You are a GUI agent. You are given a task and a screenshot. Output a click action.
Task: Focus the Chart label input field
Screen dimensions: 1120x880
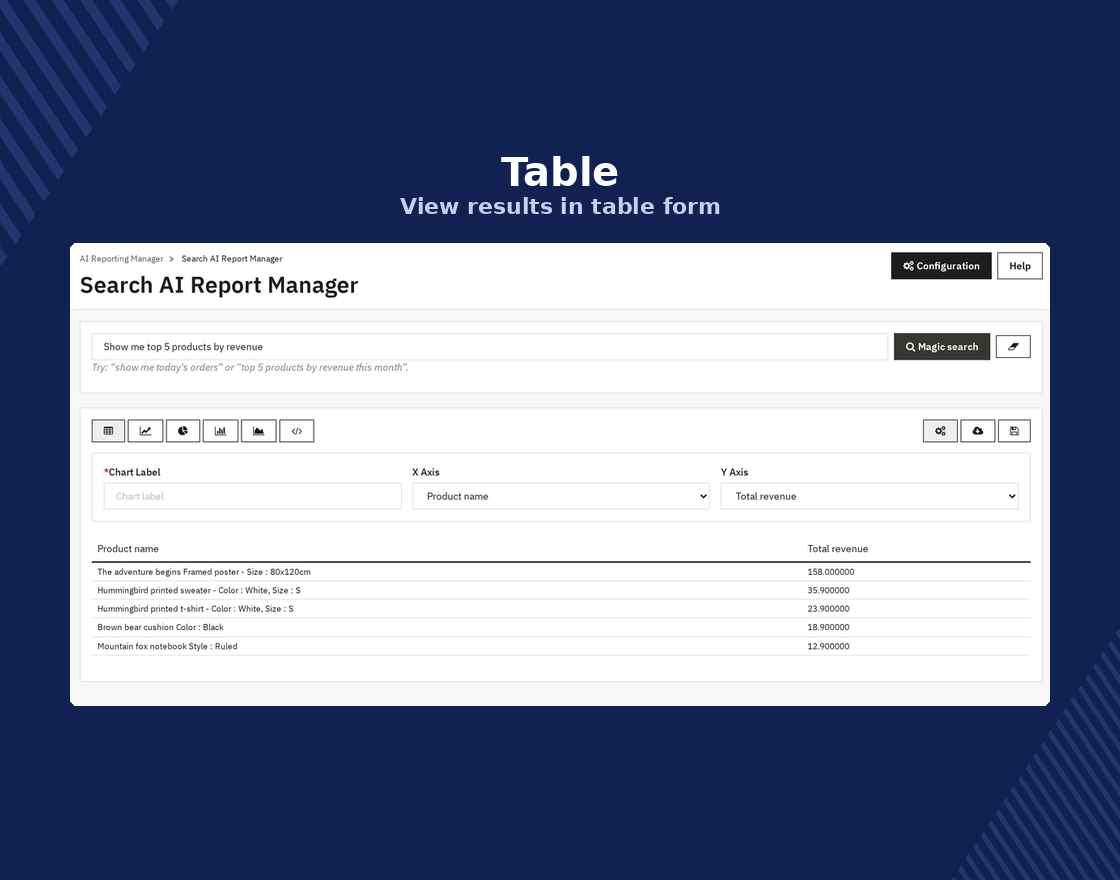[x=253, y=496]
